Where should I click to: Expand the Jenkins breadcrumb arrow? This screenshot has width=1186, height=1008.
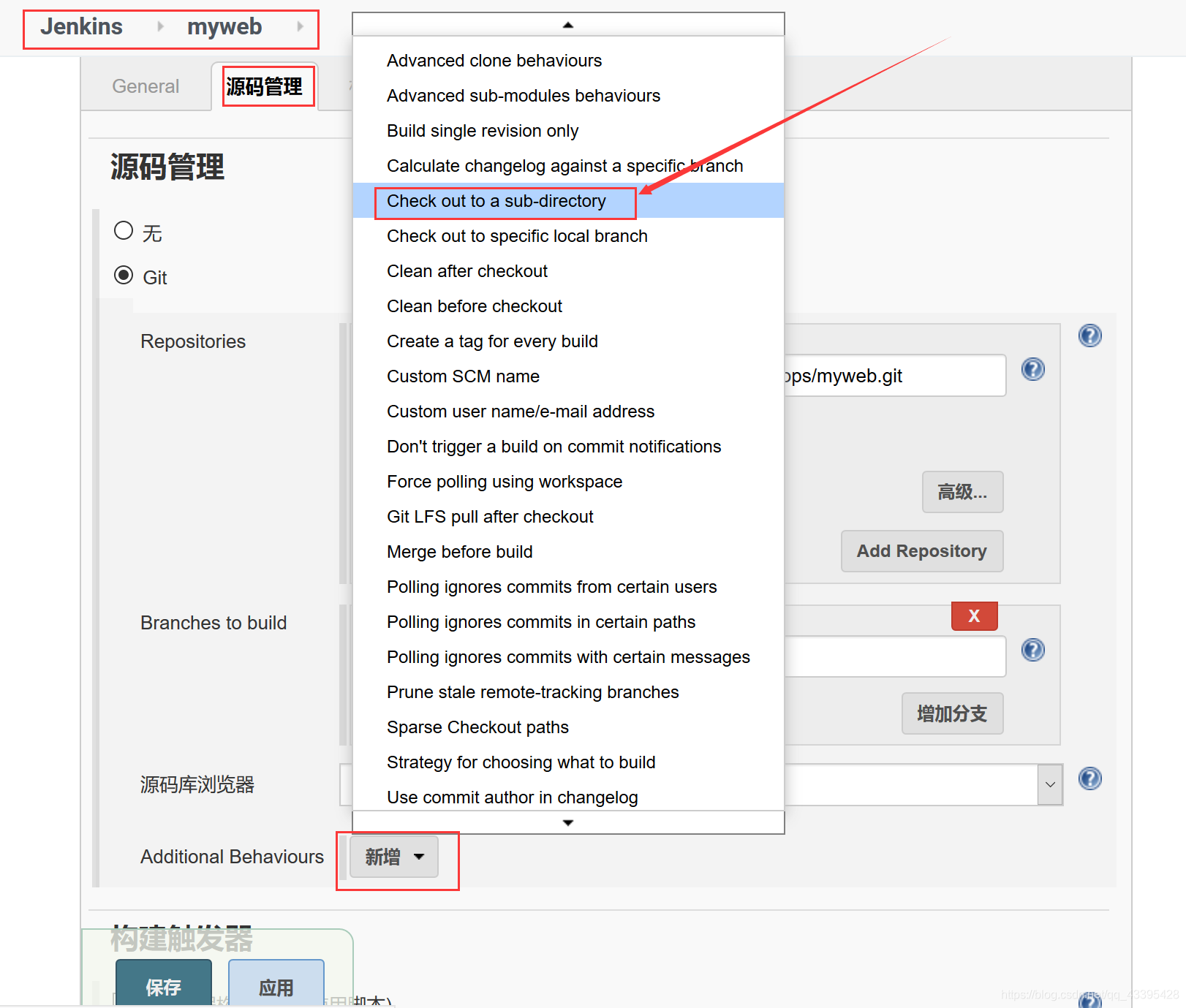[160, 27]
